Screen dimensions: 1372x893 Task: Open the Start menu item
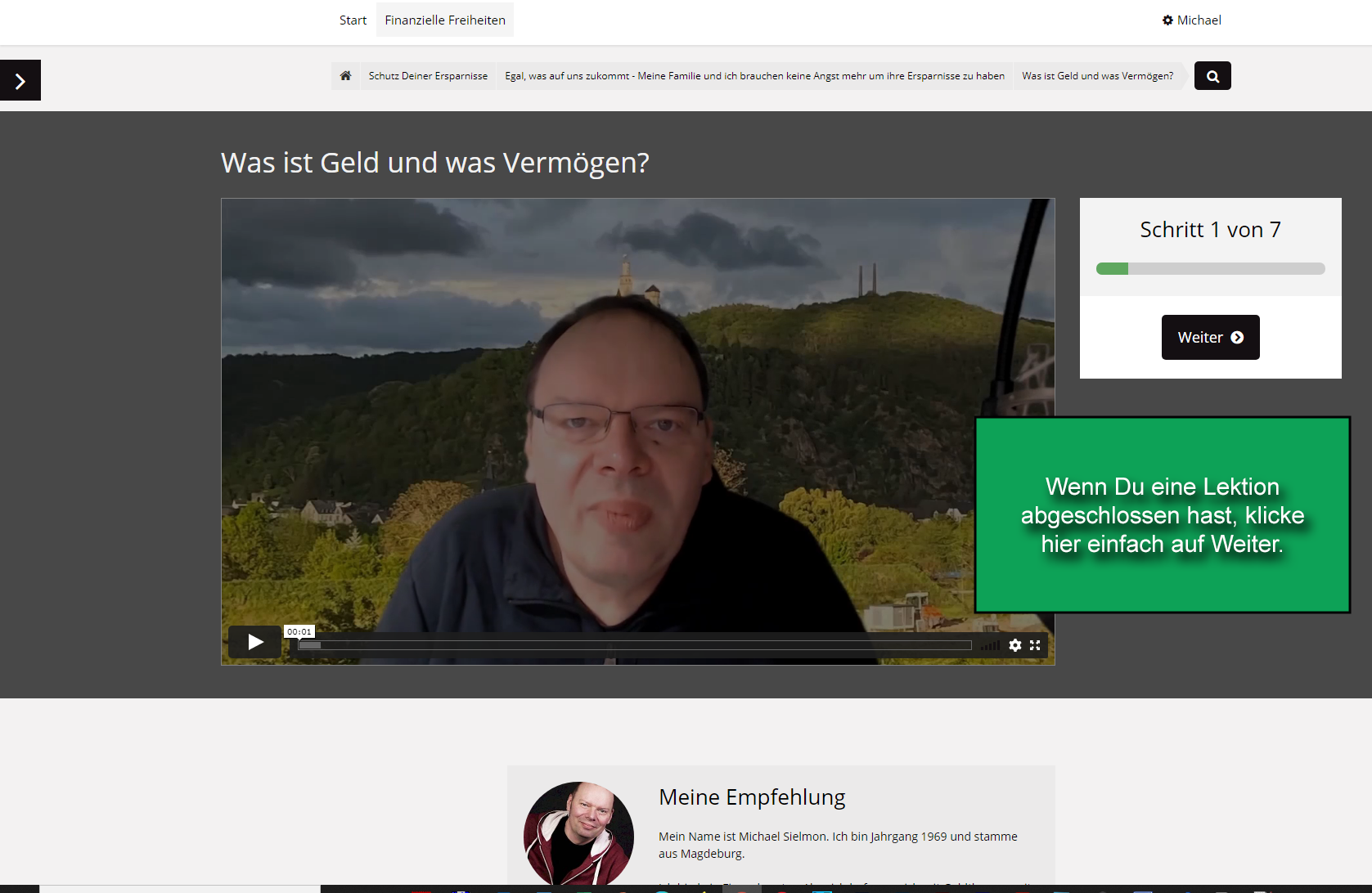coord(353,20)
